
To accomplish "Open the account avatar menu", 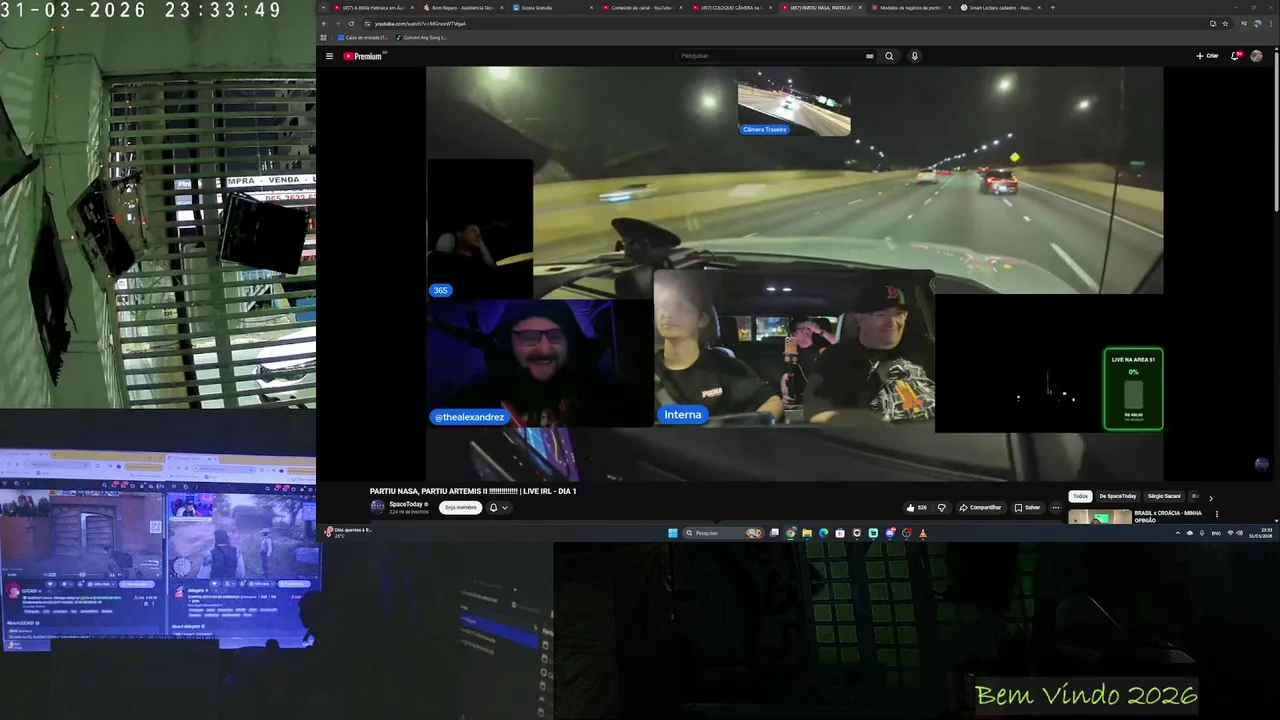I will (1256, 56).
